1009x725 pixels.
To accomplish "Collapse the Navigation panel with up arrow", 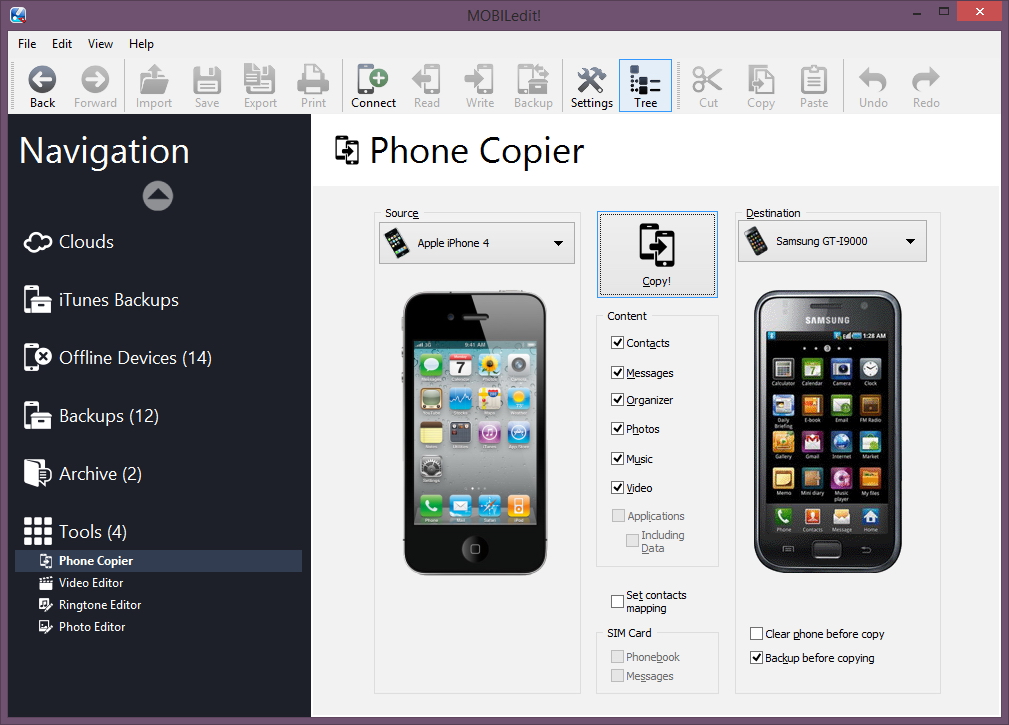I will [158, 196].
